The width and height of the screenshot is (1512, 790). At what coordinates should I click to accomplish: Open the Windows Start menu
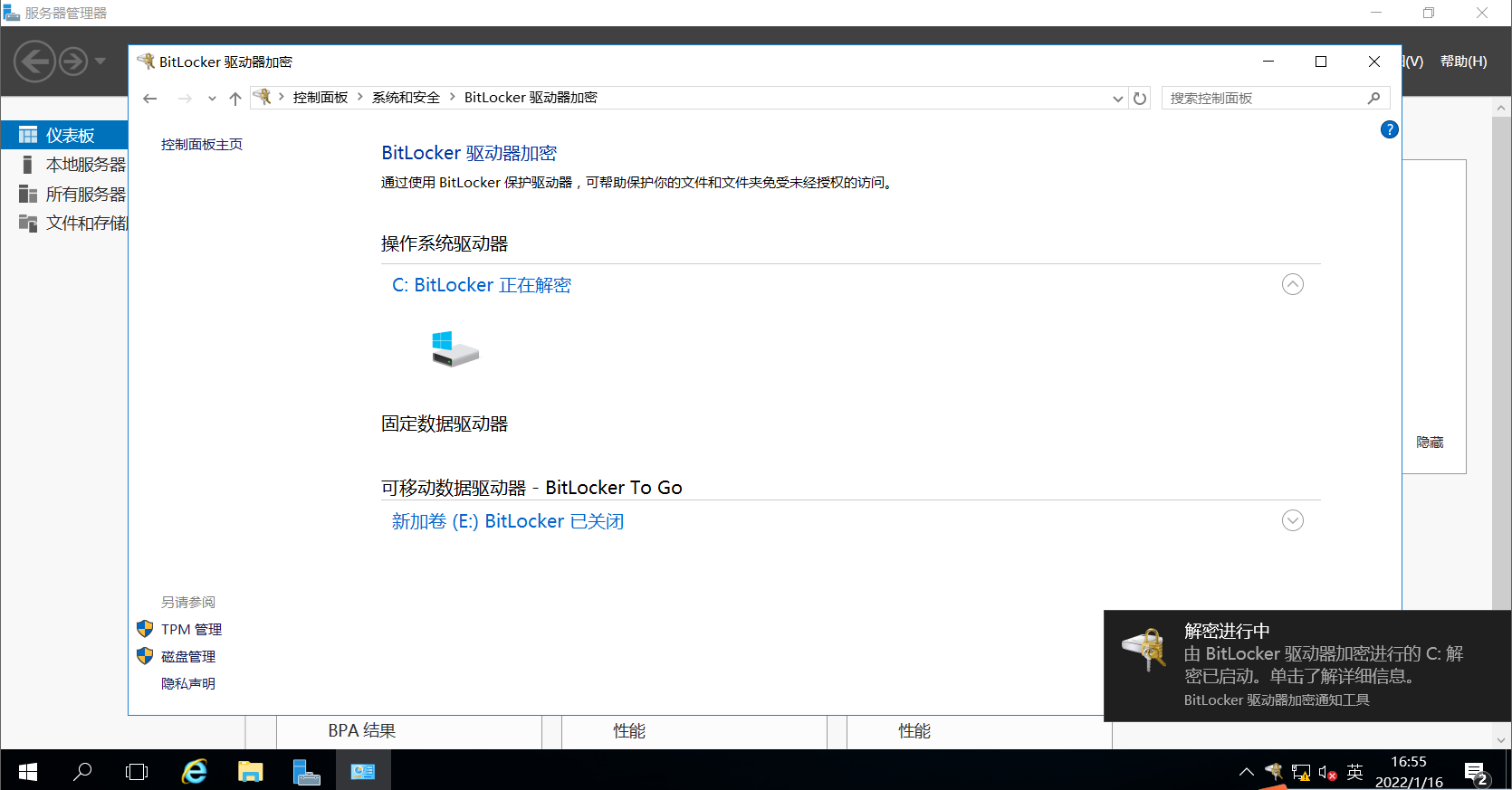click(x=28, y=772)
